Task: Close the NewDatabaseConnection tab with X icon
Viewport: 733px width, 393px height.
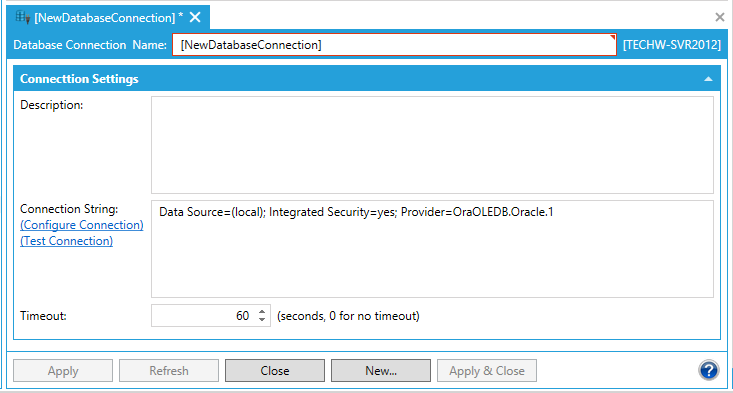Action: pos(195,18)
